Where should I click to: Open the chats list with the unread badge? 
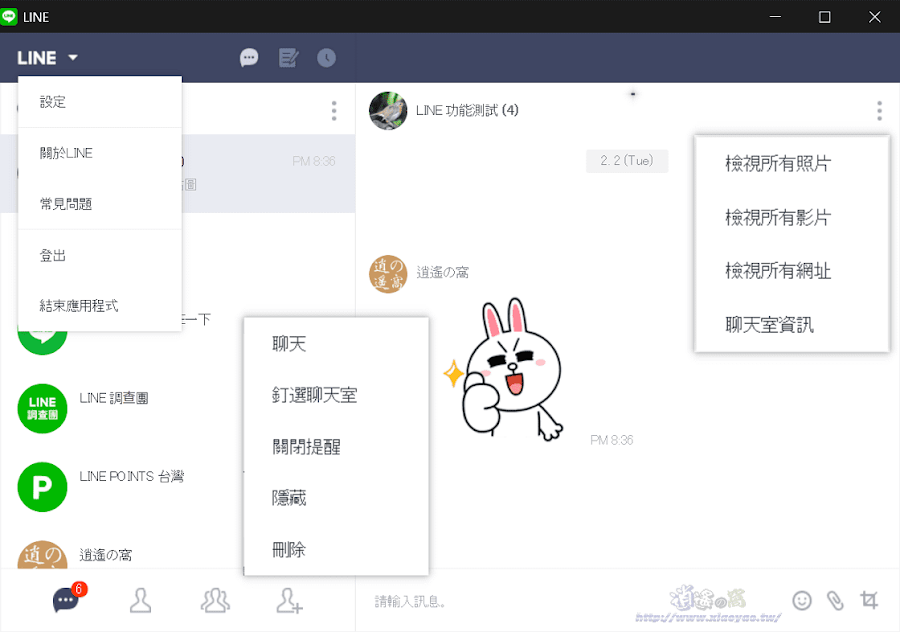click(x=65, y=600)
